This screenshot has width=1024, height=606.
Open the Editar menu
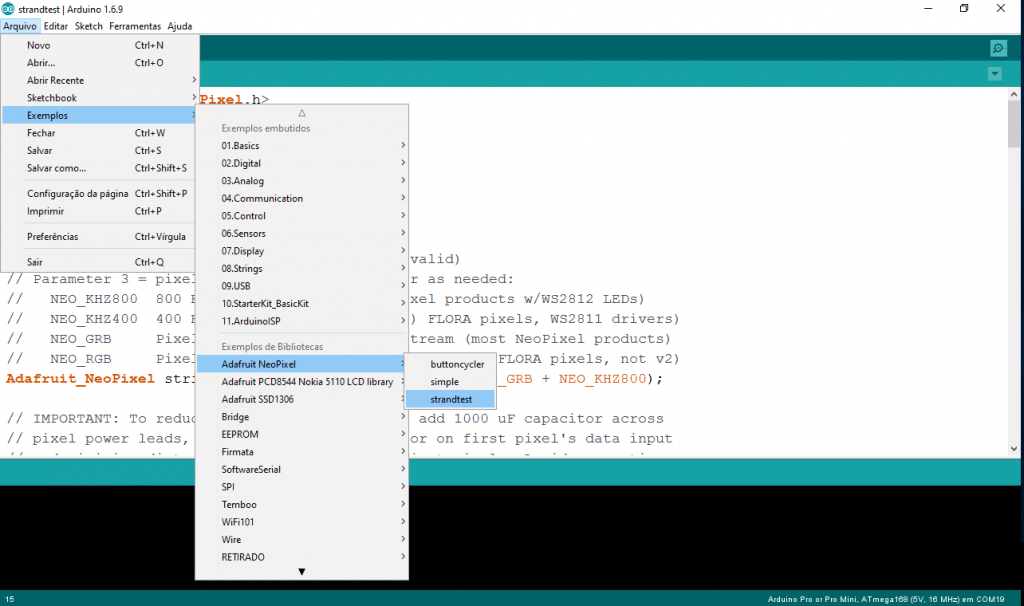(56, 26)
